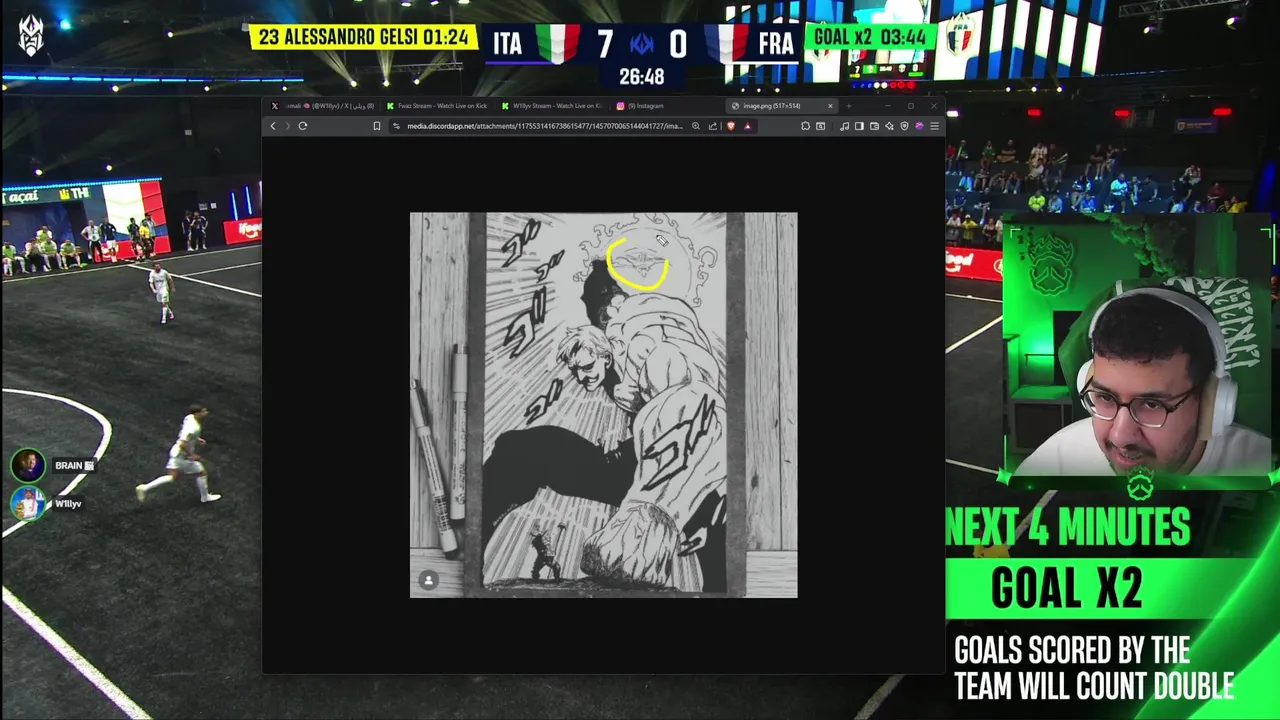Click W1llyv participant avatar
Screen dimensions: 1280x720
(28, 503)
